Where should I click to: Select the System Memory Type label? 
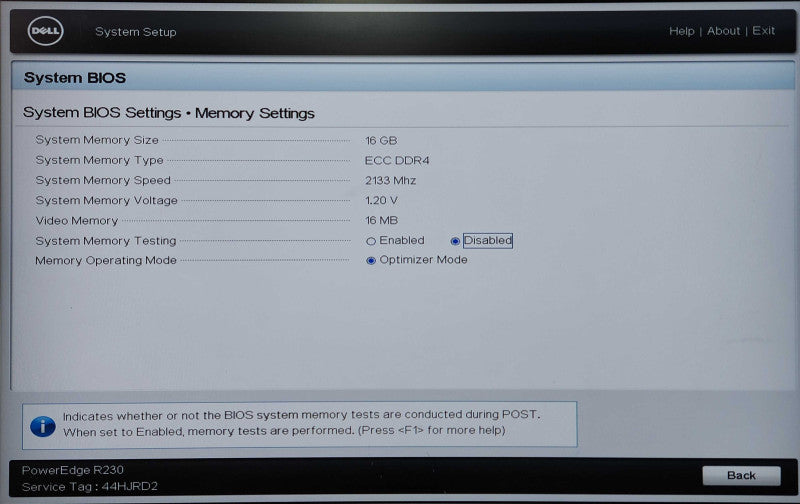tap(99, 160)
